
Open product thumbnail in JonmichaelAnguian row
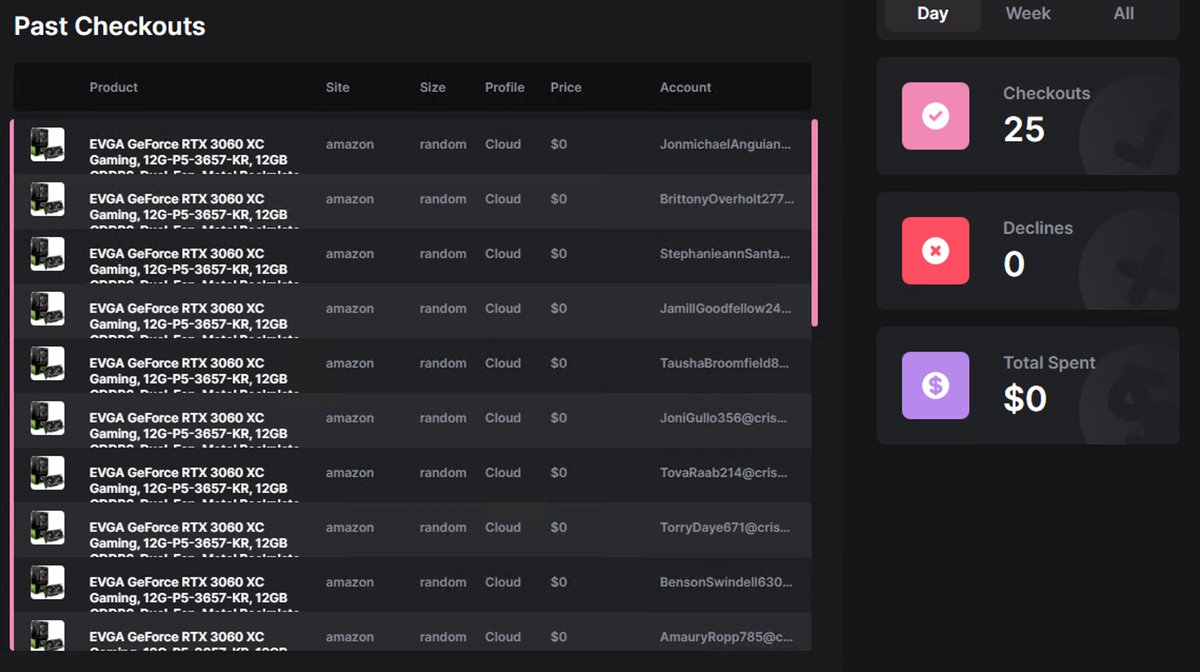click(x=47, y=144)
